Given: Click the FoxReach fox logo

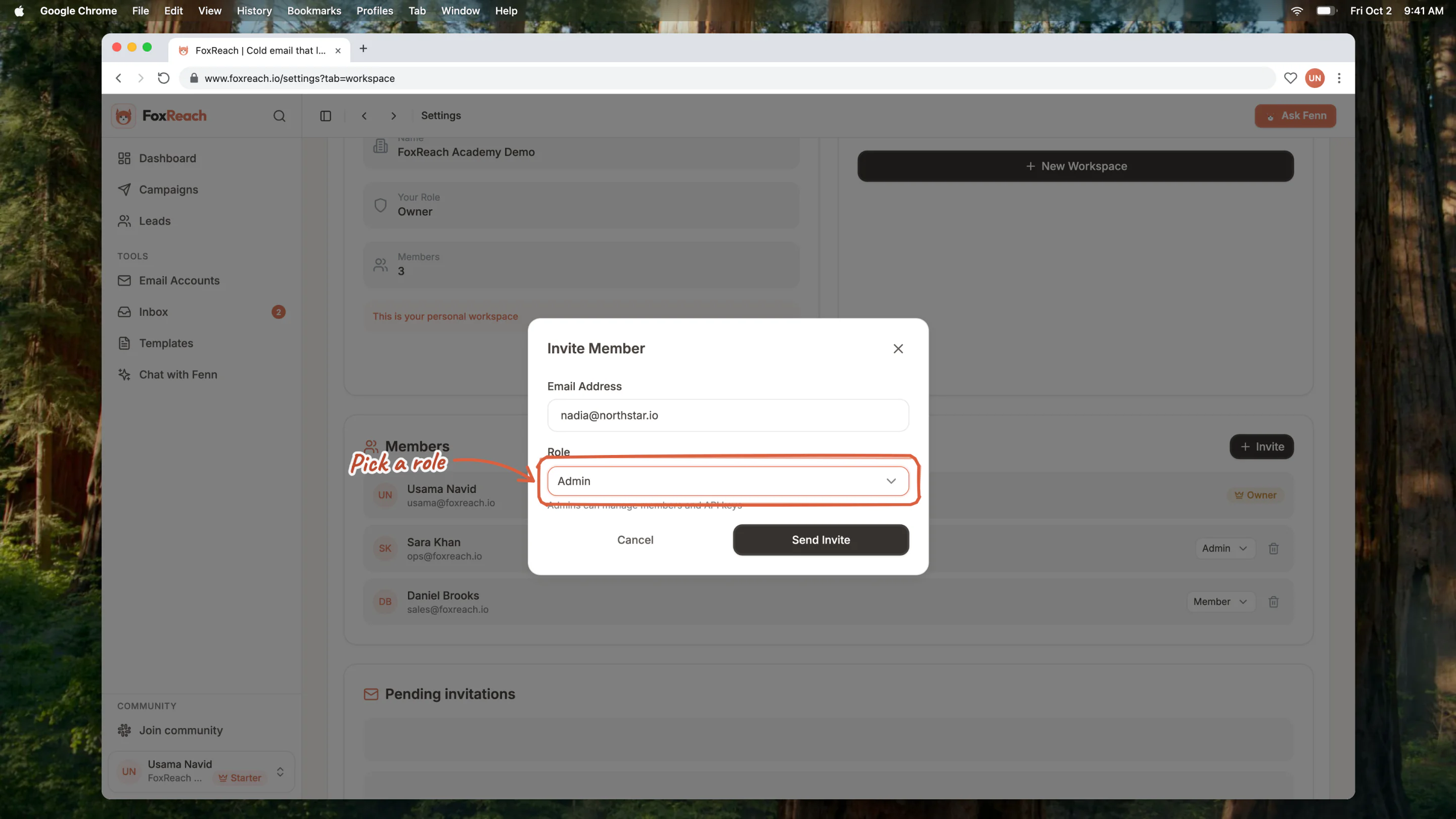Looking at the screenshot, I should (x=123, y=116).
